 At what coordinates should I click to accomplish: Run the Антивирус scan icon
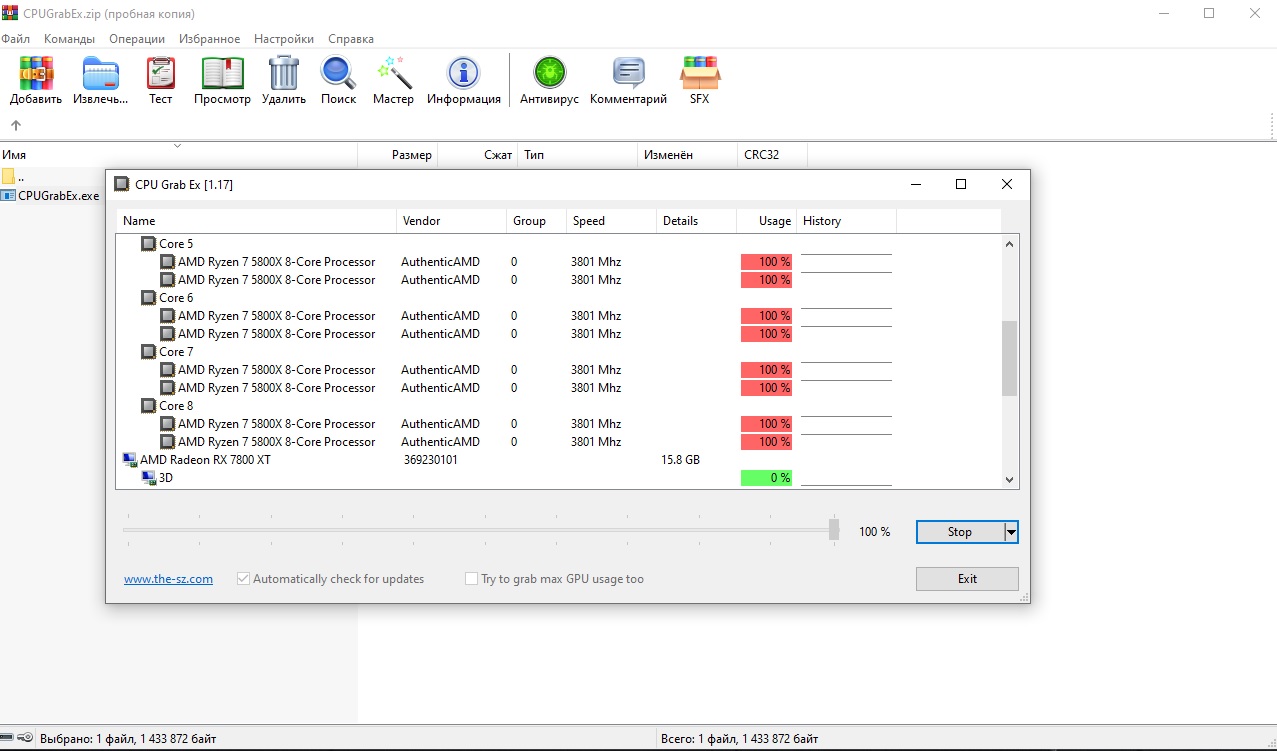(x=549, y=73)
